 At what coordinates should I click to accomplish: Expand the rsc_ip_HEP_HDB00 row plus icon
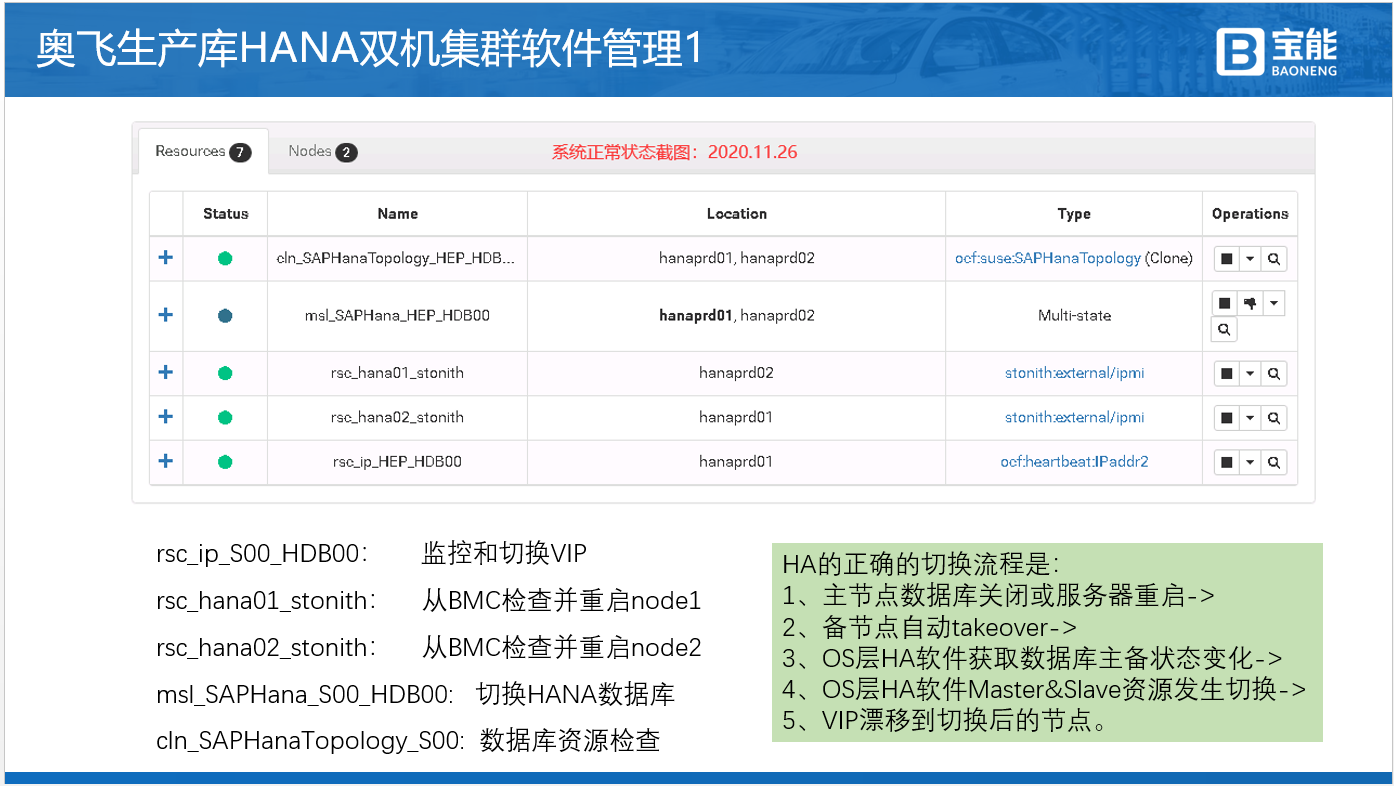tap(166, 461)
